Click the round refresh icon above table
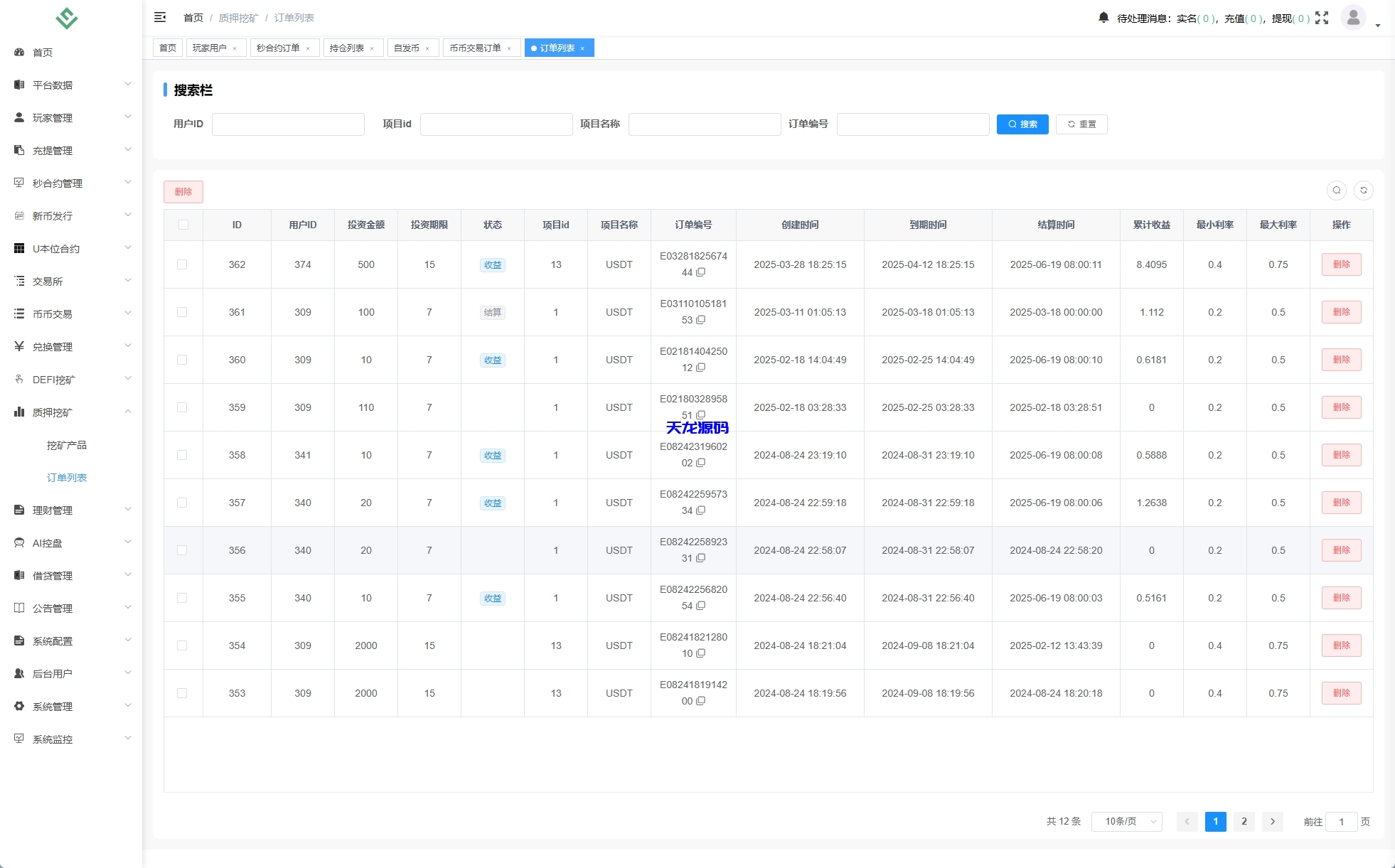The image size is (1395, 868). coord(1363,191)
